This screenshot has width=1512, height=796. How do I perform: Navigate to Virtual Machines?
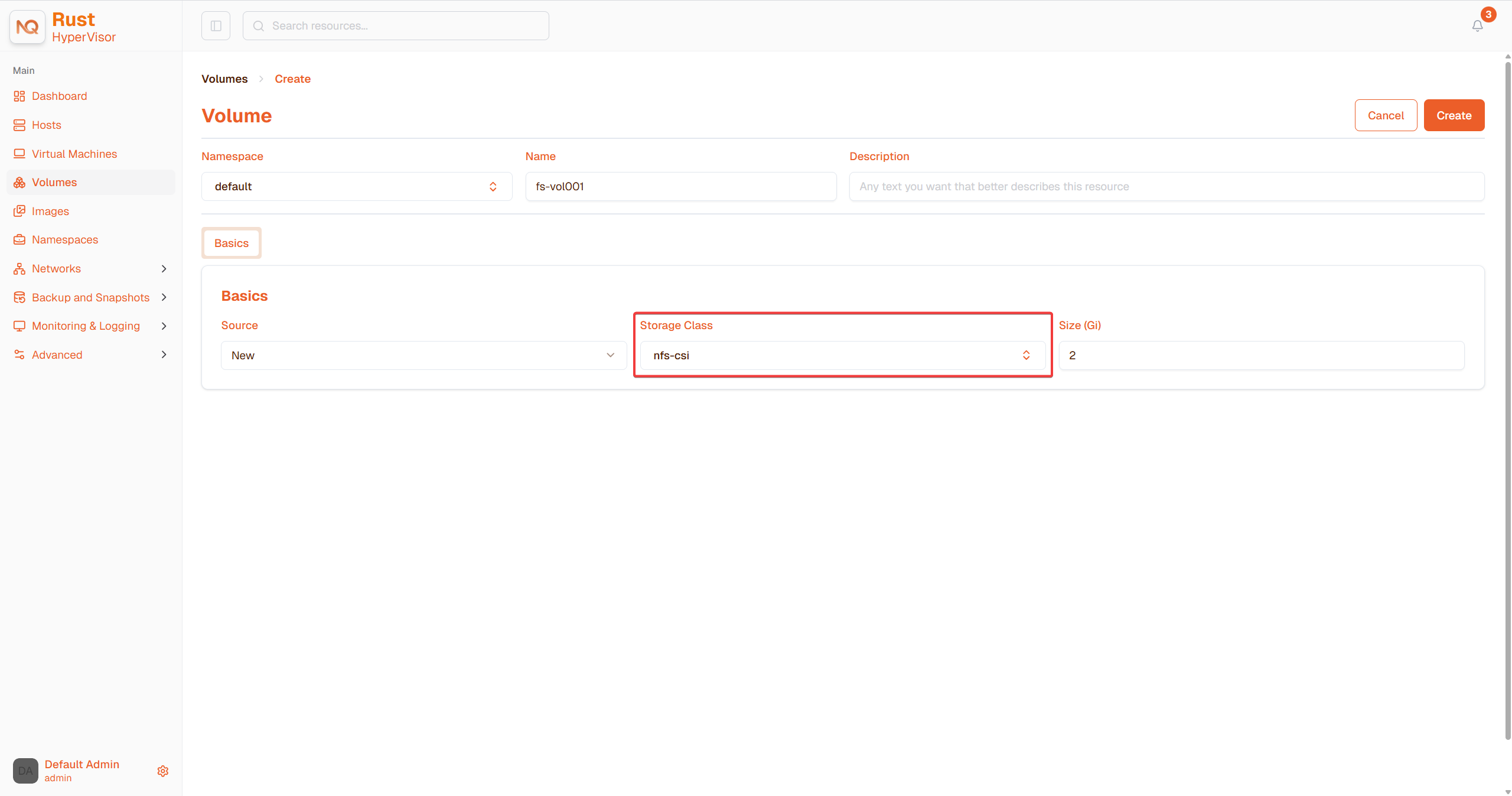click(x=74, y=154)
